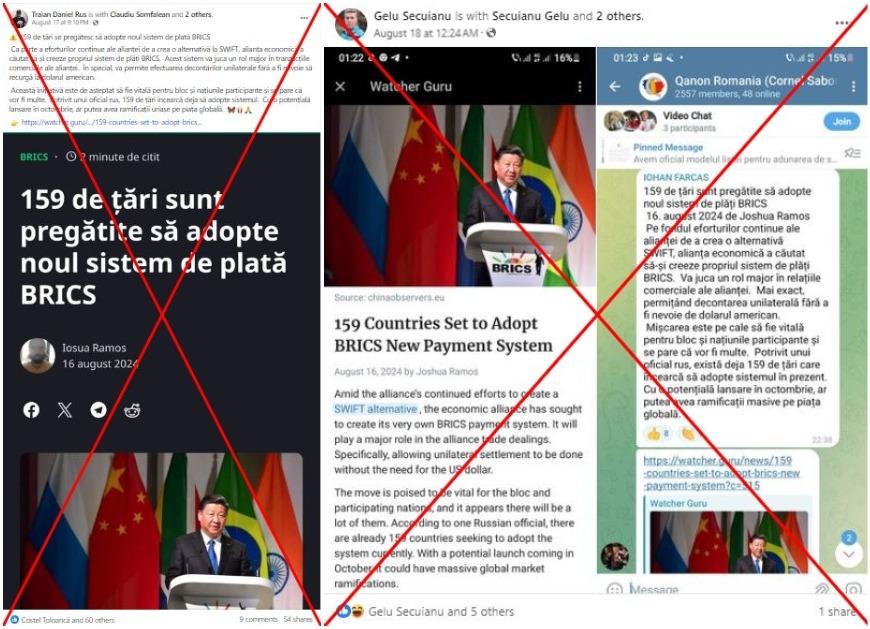Open the watcher.guru news link in chat
The width and height of the screenshot is (870, 629).
[721, 473]
